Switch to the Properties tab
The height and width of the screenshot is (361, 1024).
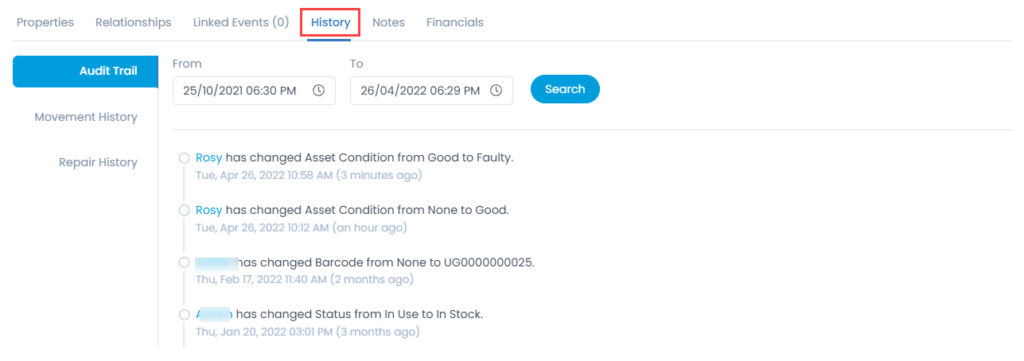click(45, 22)
